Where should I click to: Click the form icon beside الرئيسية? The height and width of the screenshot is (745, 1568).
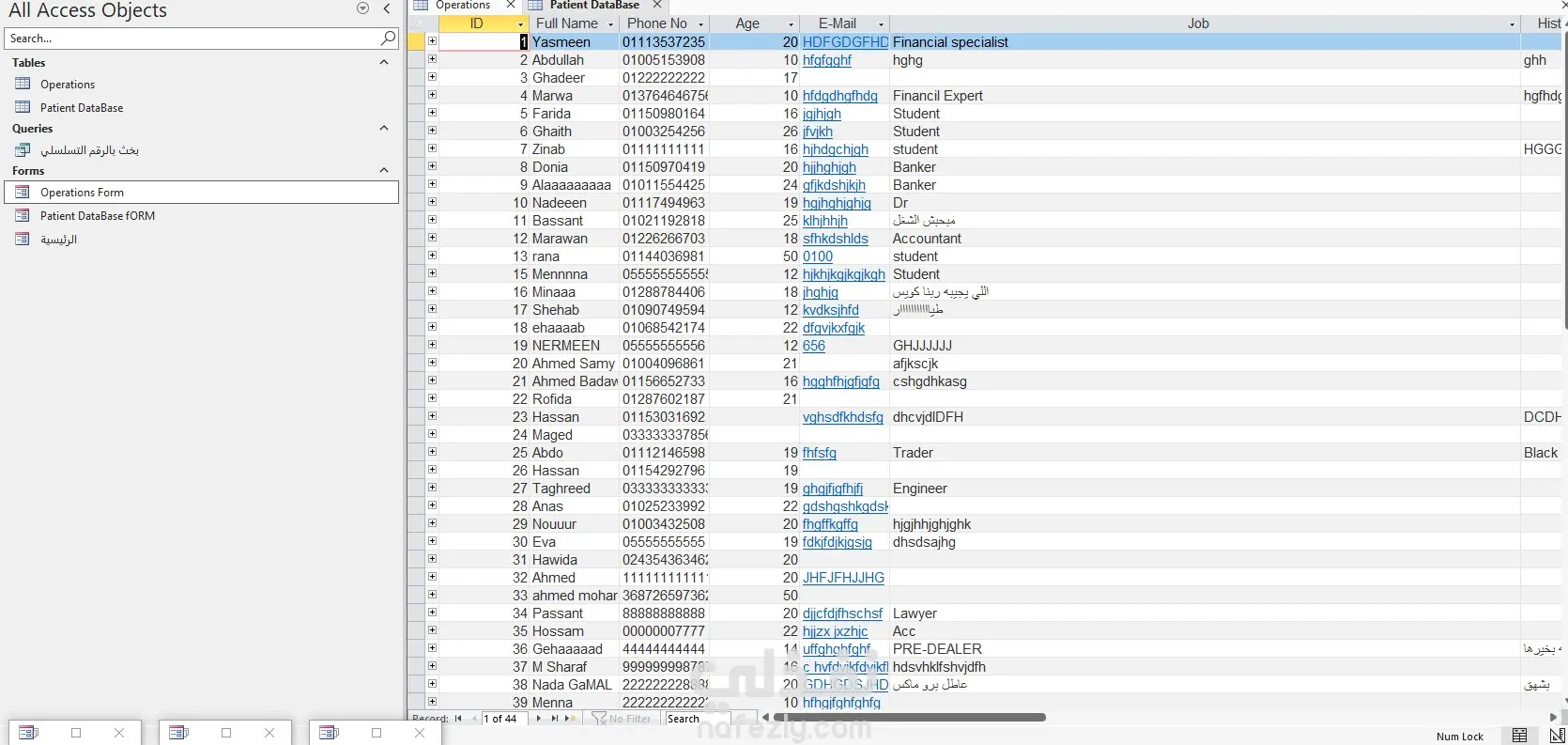(23, 239)
